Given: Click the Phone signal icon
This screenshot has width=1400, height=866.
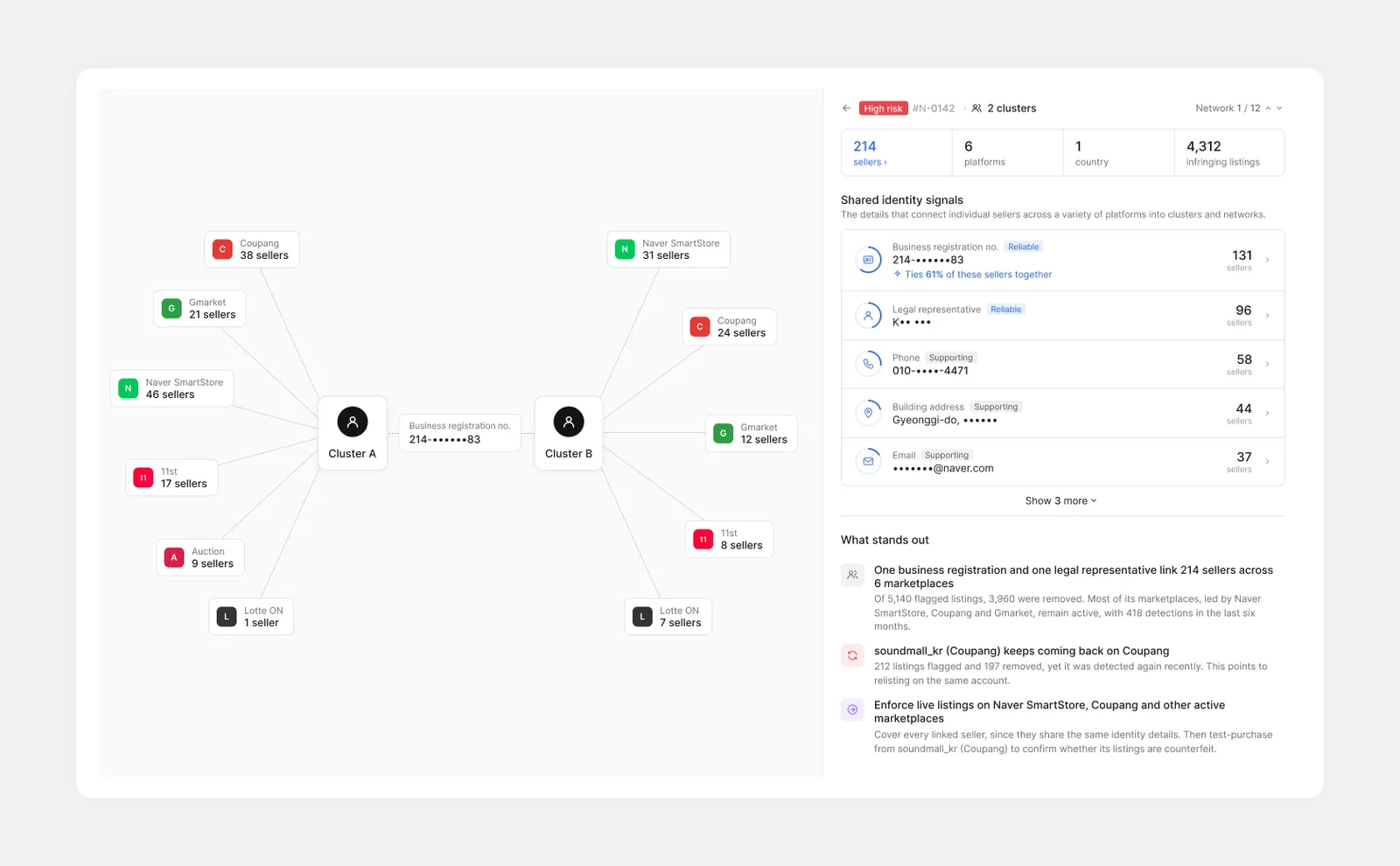Looking at the screenshot, I should click(x=868, y=364).
